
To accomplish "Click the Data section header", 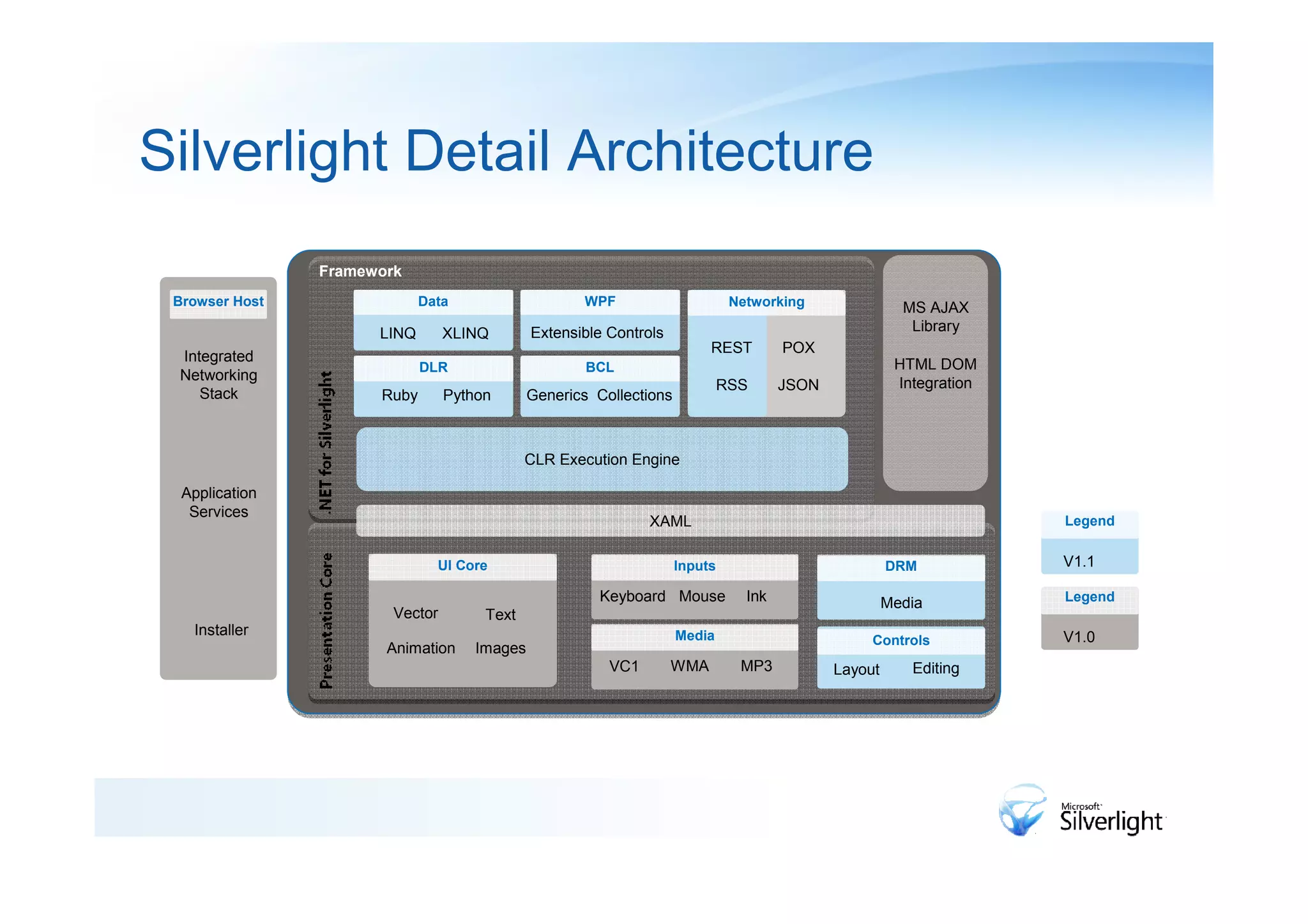I will point(432,301).
